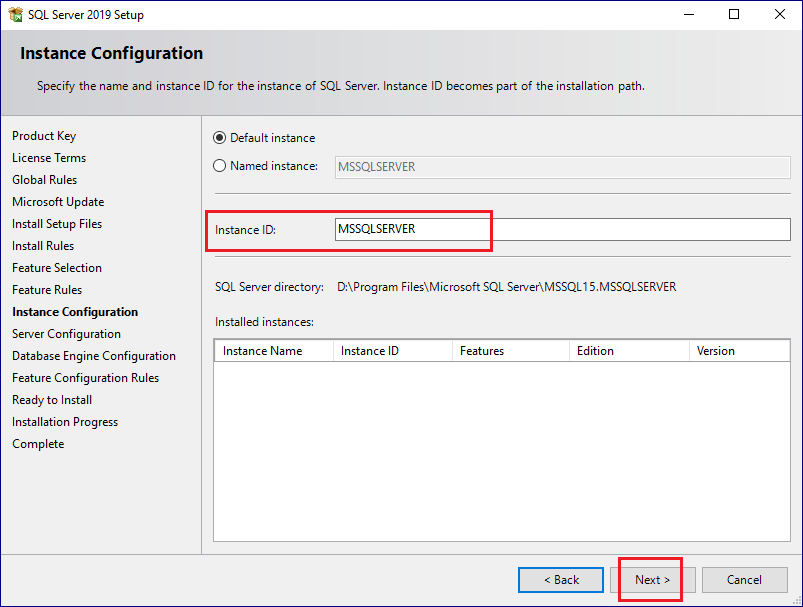Maximize the SQL Server 2019 Setup window
The height and width of the screenshot is (607, 803).
[734, 14]
